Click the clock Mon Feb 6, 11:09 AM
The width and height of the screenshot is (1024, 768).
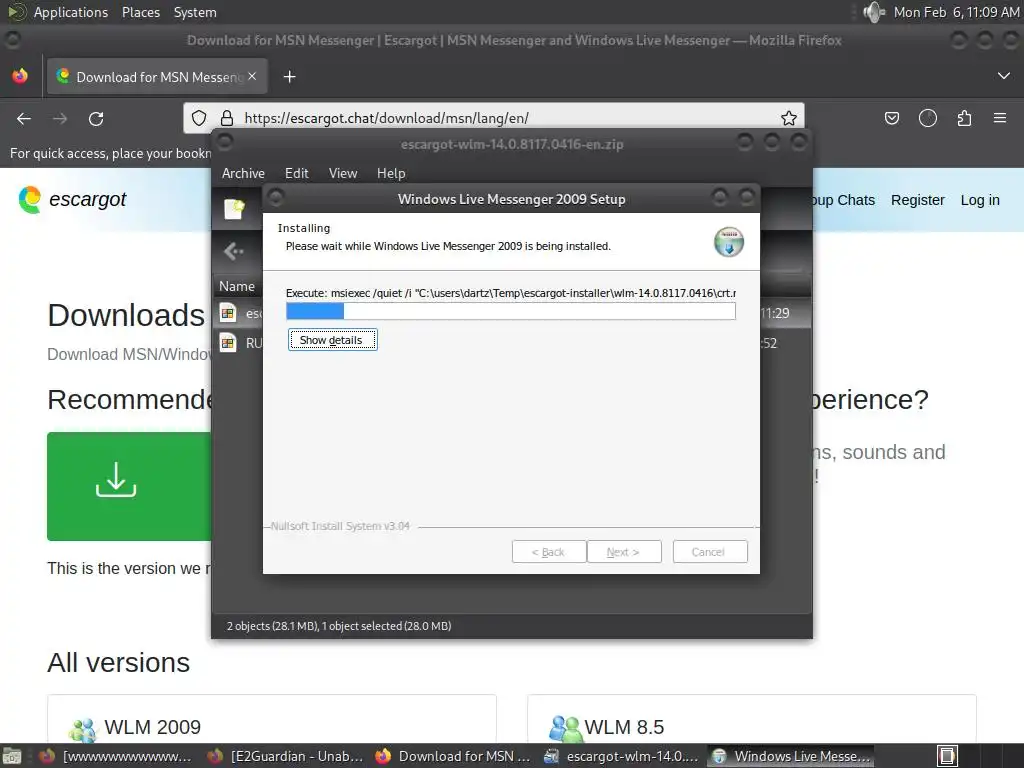pos(956,12)
